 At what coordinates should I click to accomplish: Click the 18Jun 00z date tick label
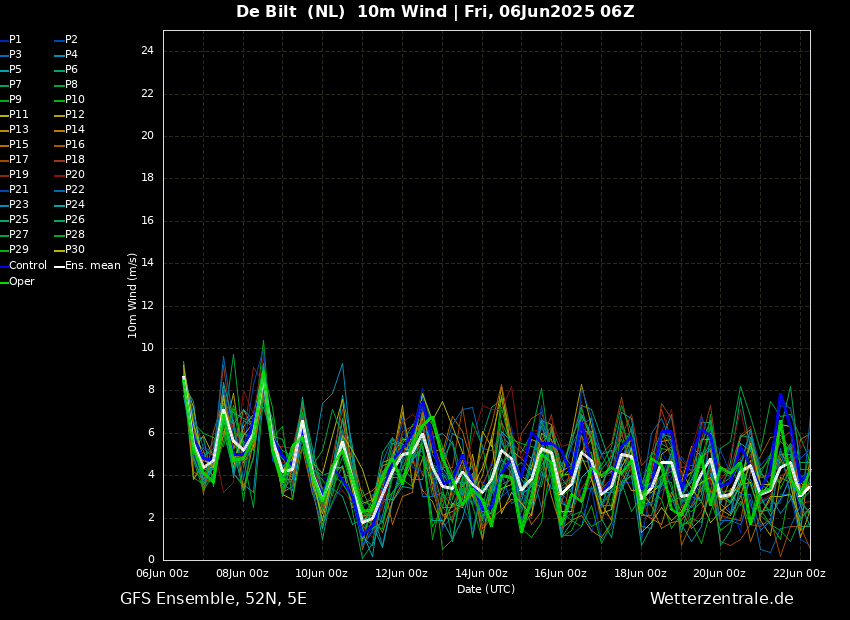640,574
